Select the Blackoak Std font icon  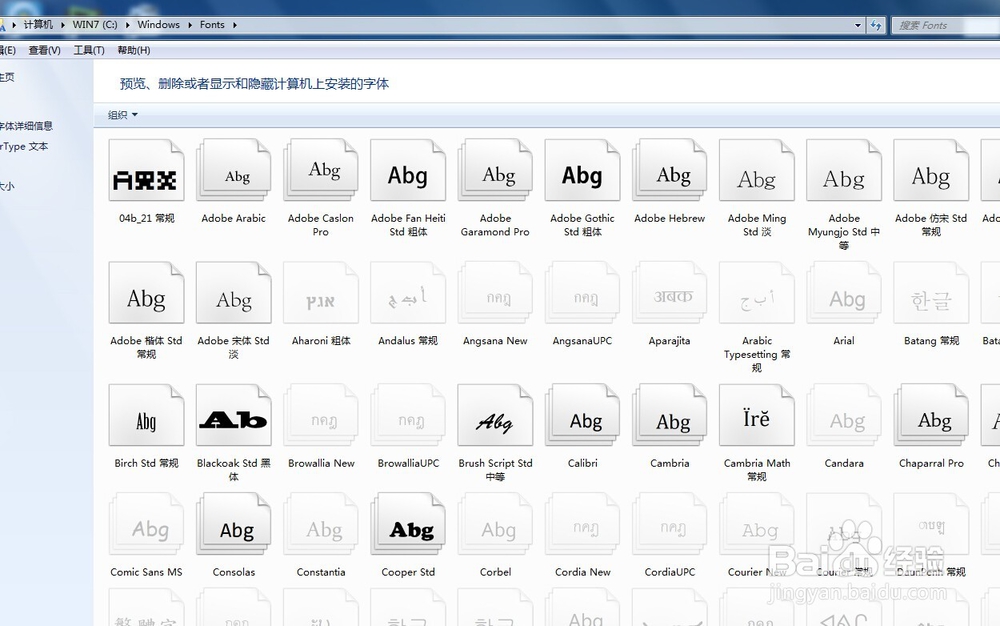[234, 414]
